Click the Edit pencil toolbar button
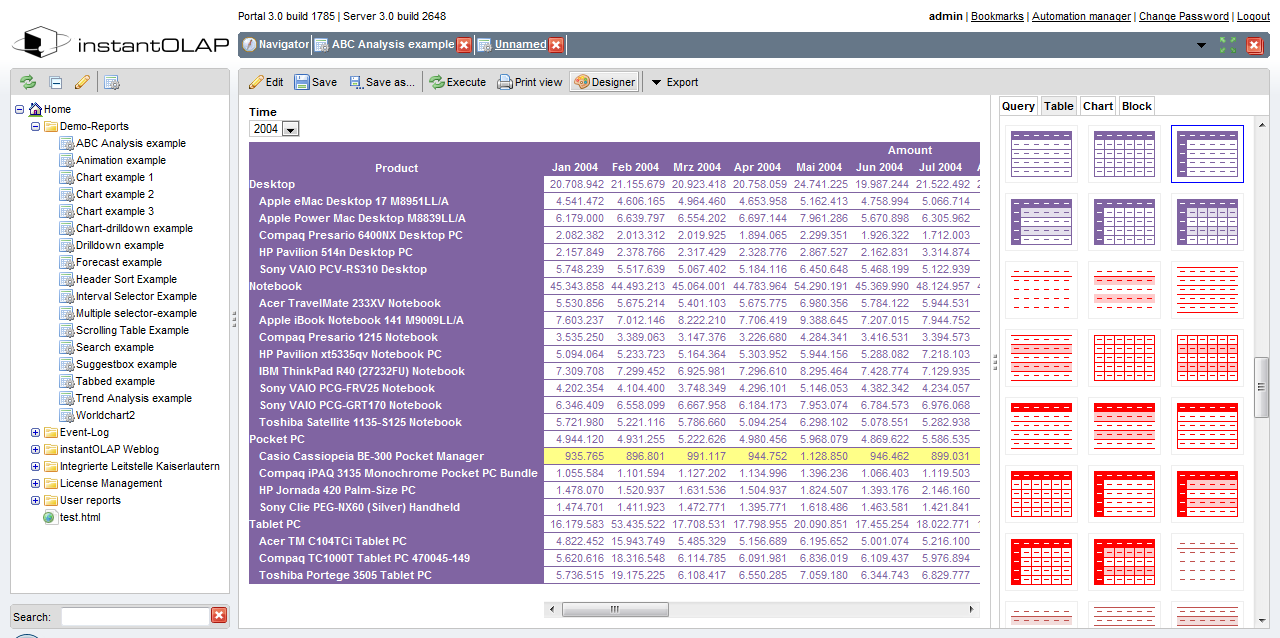The width and height of the screenshot is (1280, 638). click(x=266, y=82)
